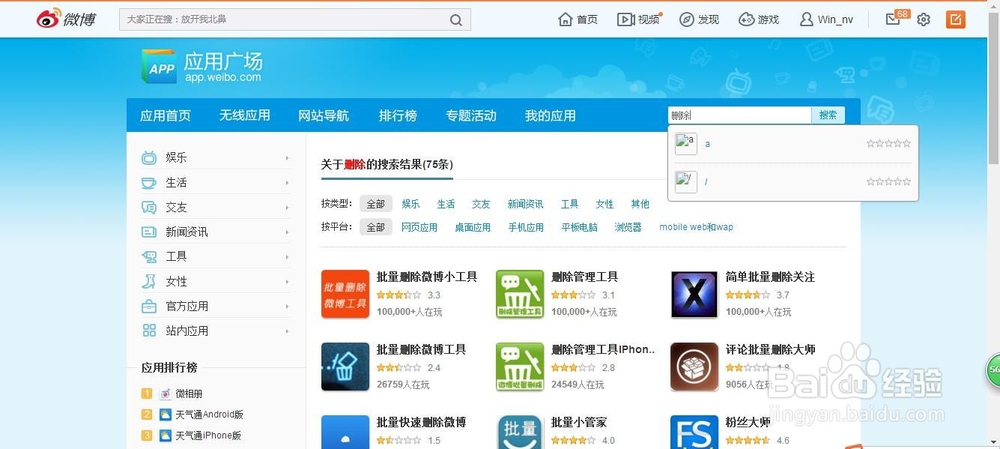Go to the 网站导航 tab

click(x=324, y=115)
